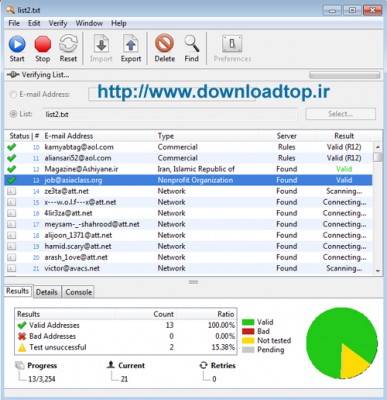Screen dimensions: 387x400
Task: Open the Window menu
Action: pyautogui.click(x=89, y=23)
